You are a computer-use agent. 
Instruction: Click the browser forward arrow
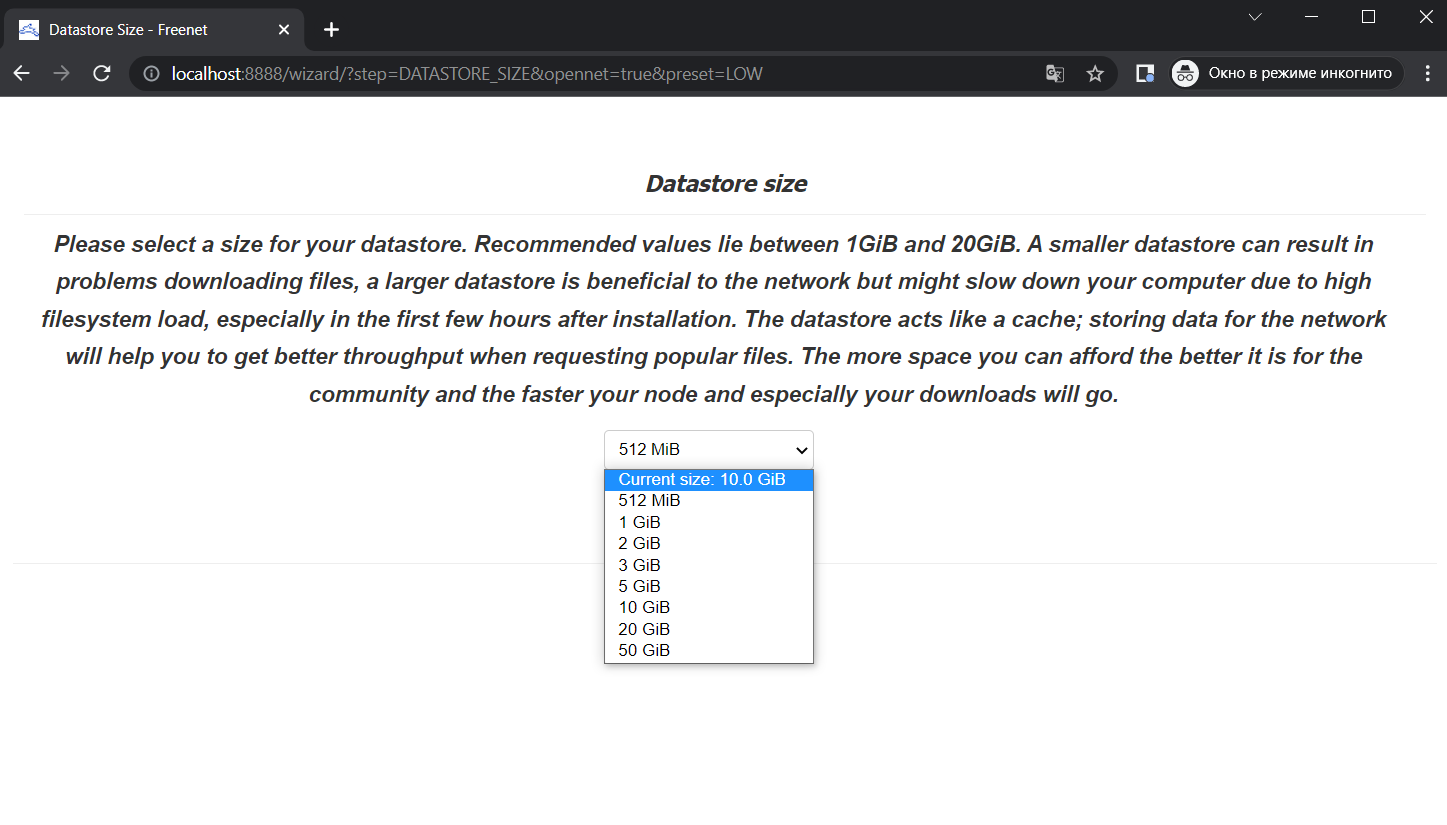click(62, 74)
